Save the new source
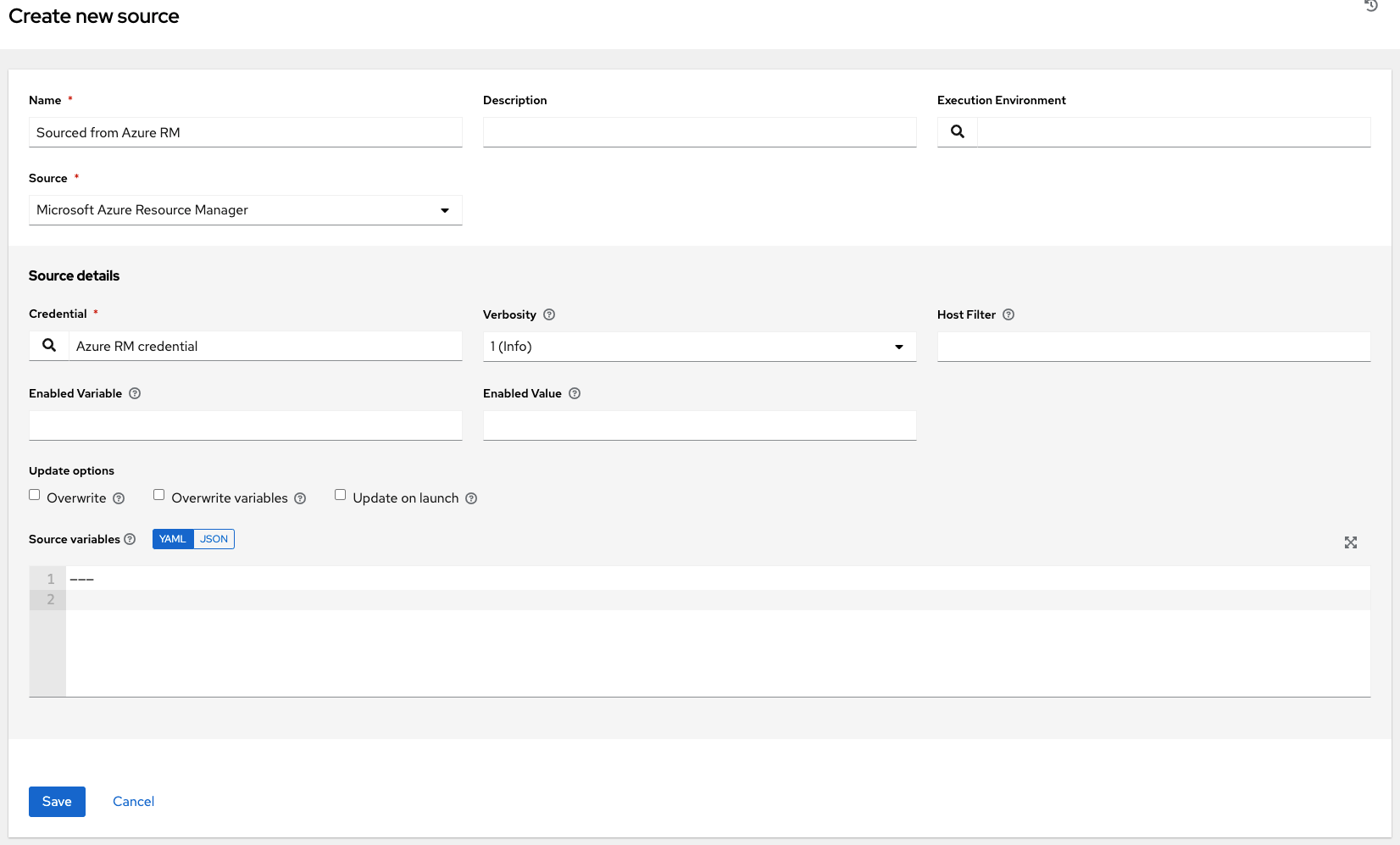 (x=57, y=801)
